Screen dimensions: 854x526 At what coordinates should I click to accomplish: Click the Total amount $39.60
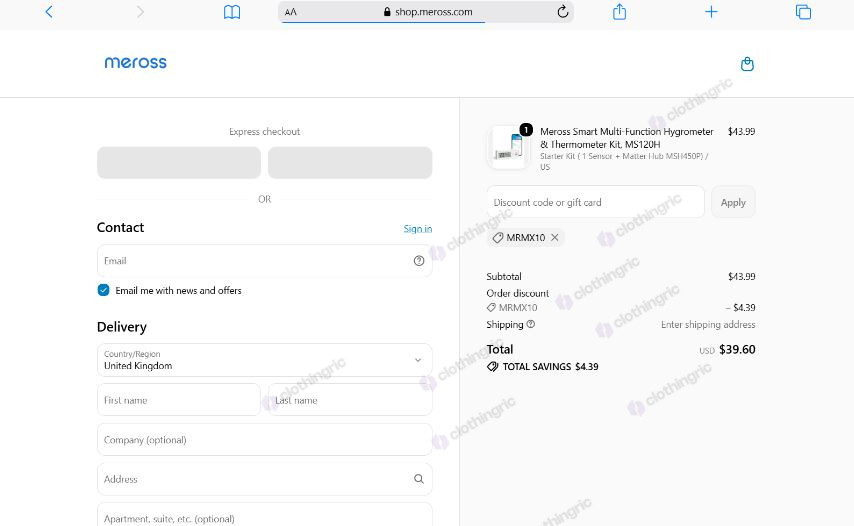click(x=737, y=350)
